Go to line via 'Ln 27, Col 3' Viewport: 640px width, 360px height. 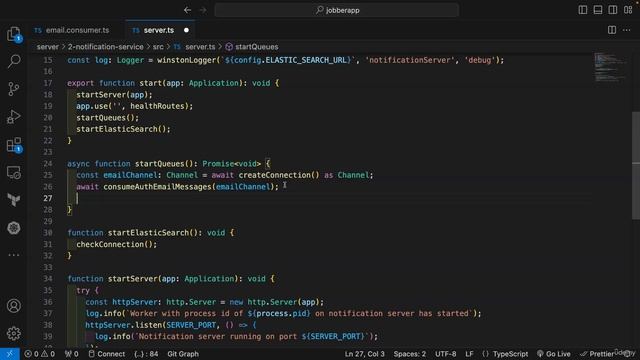point(364,354)
